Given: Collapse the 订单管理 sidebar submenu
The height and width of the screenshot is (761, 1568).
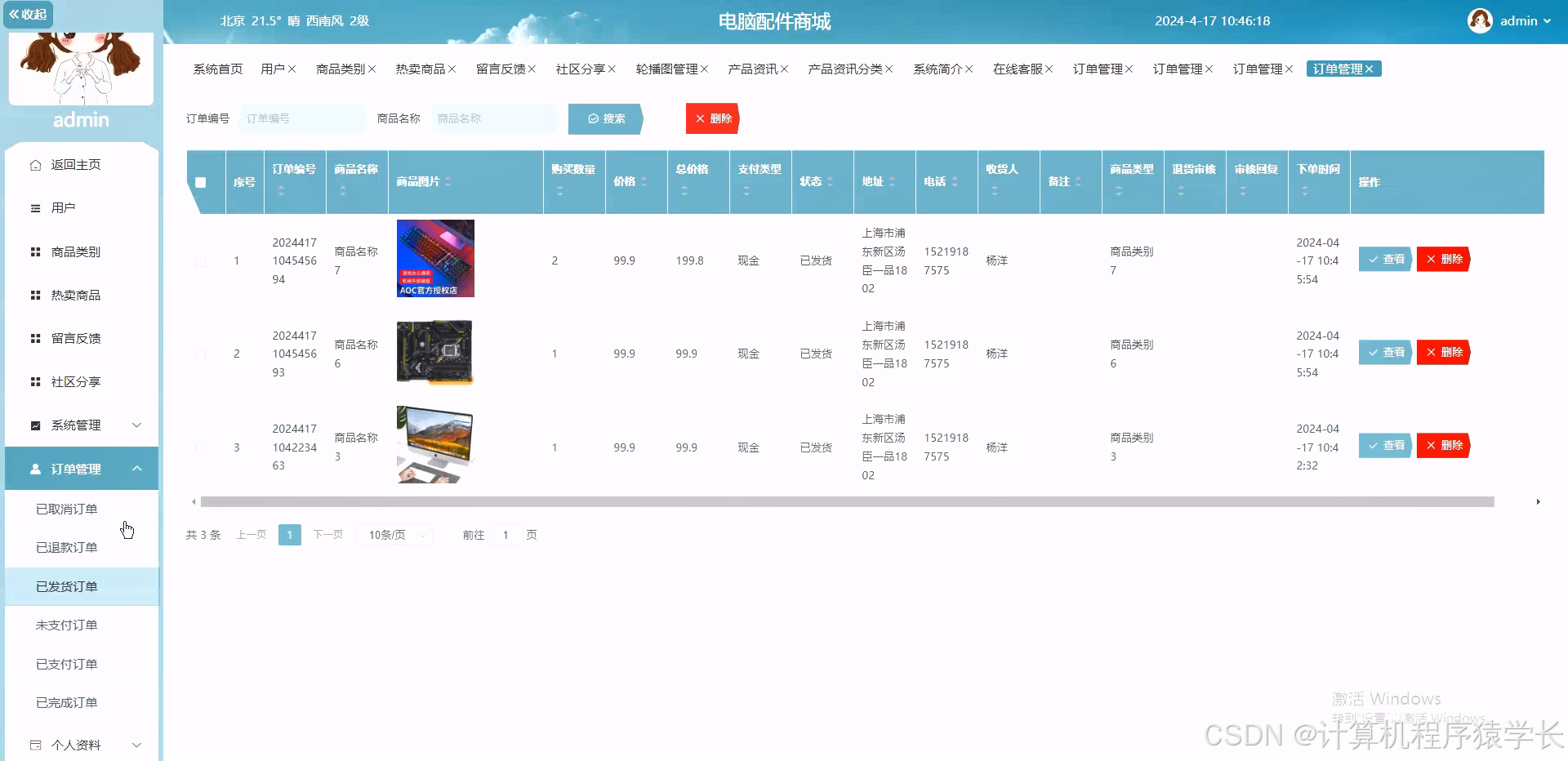Looking at the screenshot, I should pos(137,468).
